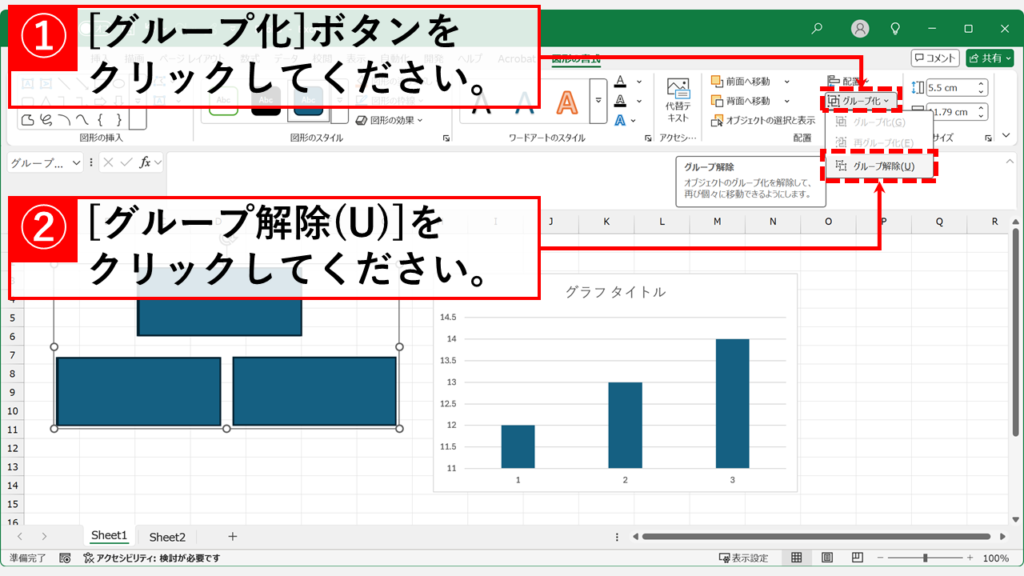Expand 背面へ移動 dropdown arrow
Image resolution: width=1024 pixels, height=576 pixels.
(786, 101)
